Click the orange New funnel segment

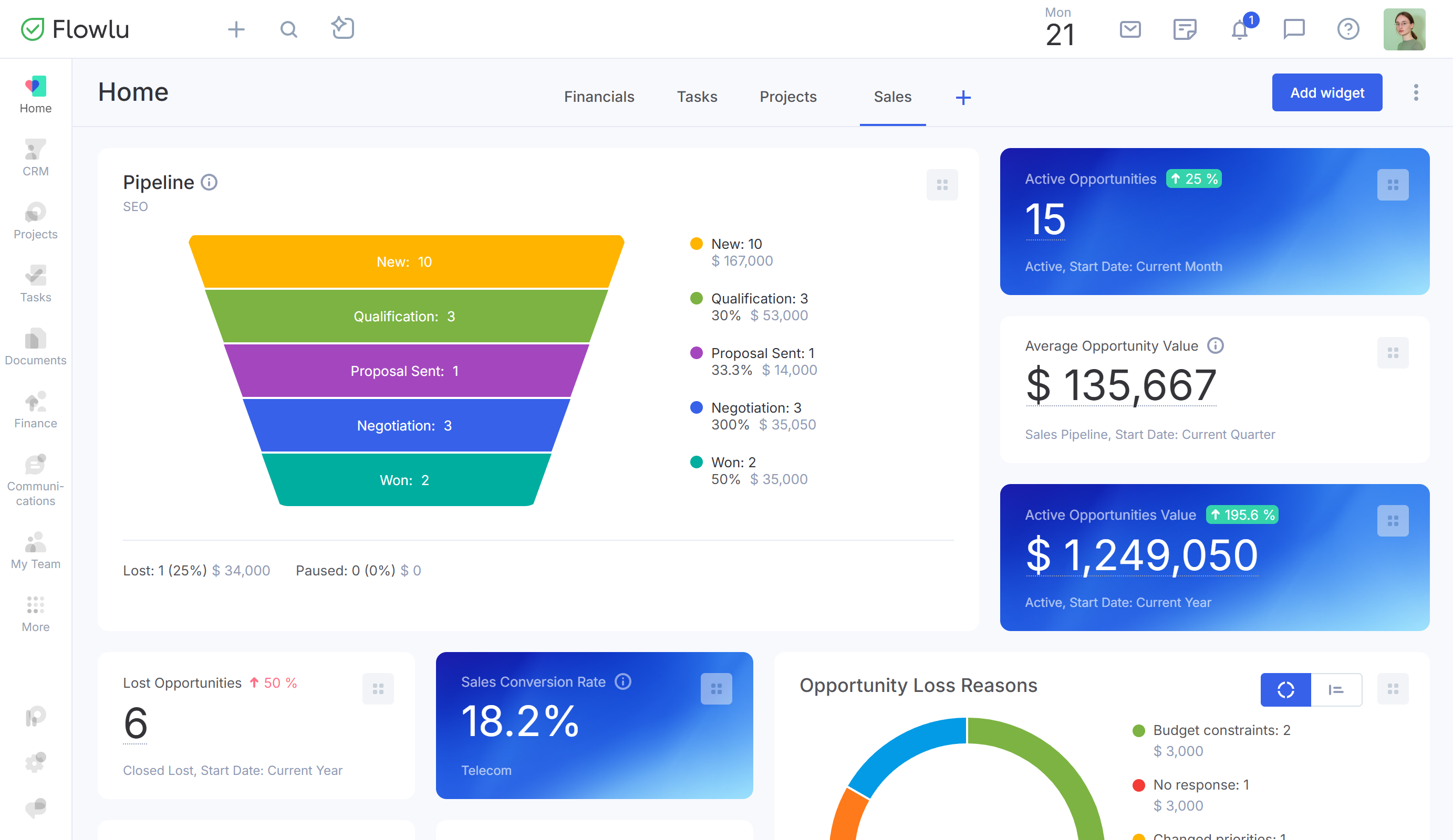(x=403, y=261)
